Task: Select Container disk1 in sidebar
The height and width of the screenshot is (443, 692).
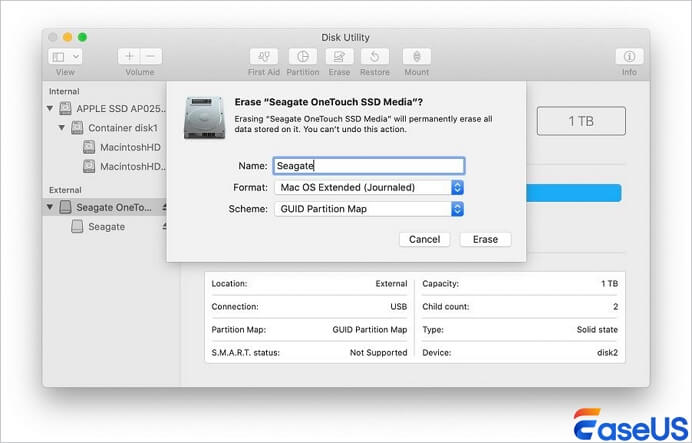Action: click(x=106, y=128)
